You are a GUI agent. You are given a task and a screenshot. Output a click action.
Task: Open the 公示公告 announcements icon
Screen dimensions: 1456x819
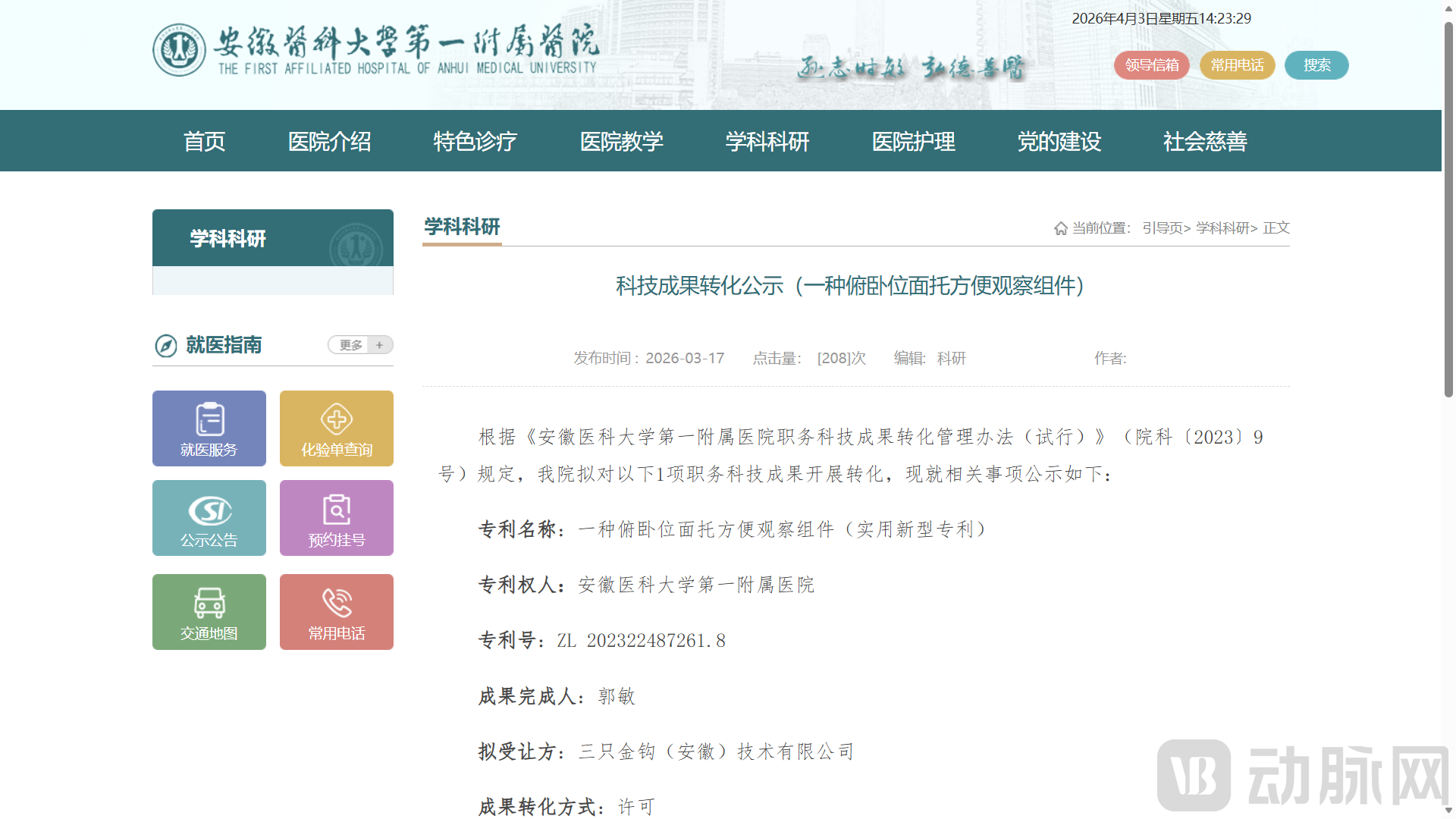point(209,518)
